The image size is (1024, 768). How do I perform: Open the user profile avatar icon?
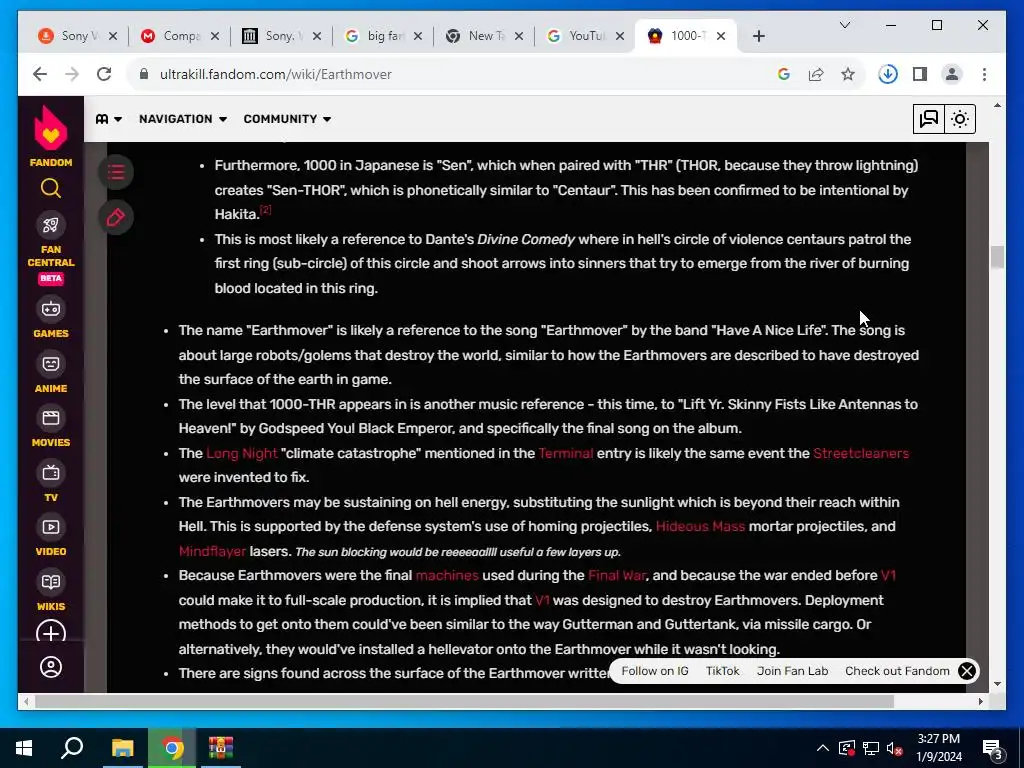[x=51, y=667]
